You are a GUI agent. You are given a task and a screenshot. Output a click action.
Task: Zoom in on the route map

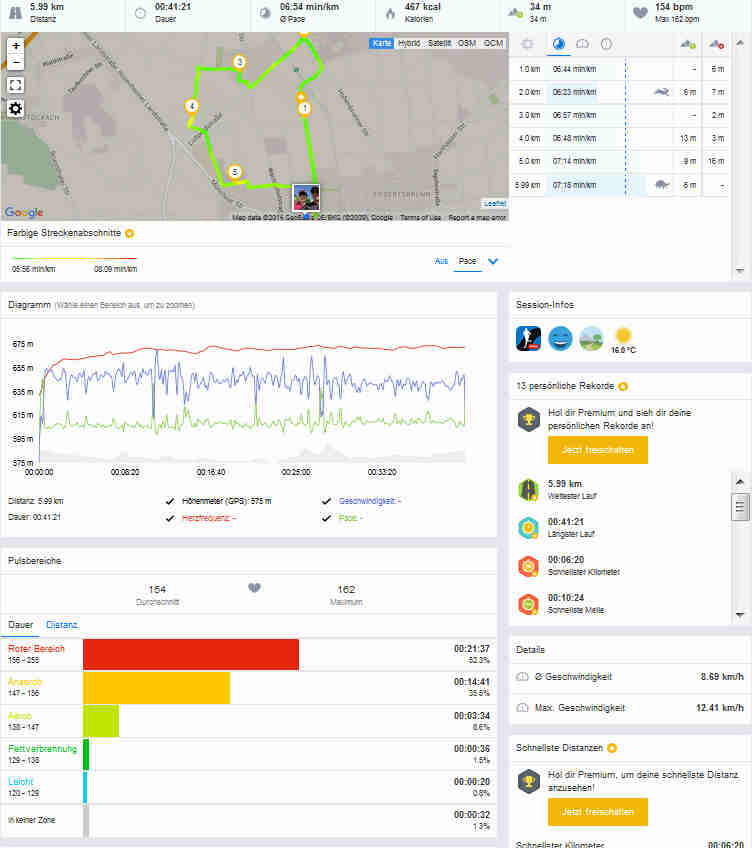pyautogui.click(x=16, y=46)
